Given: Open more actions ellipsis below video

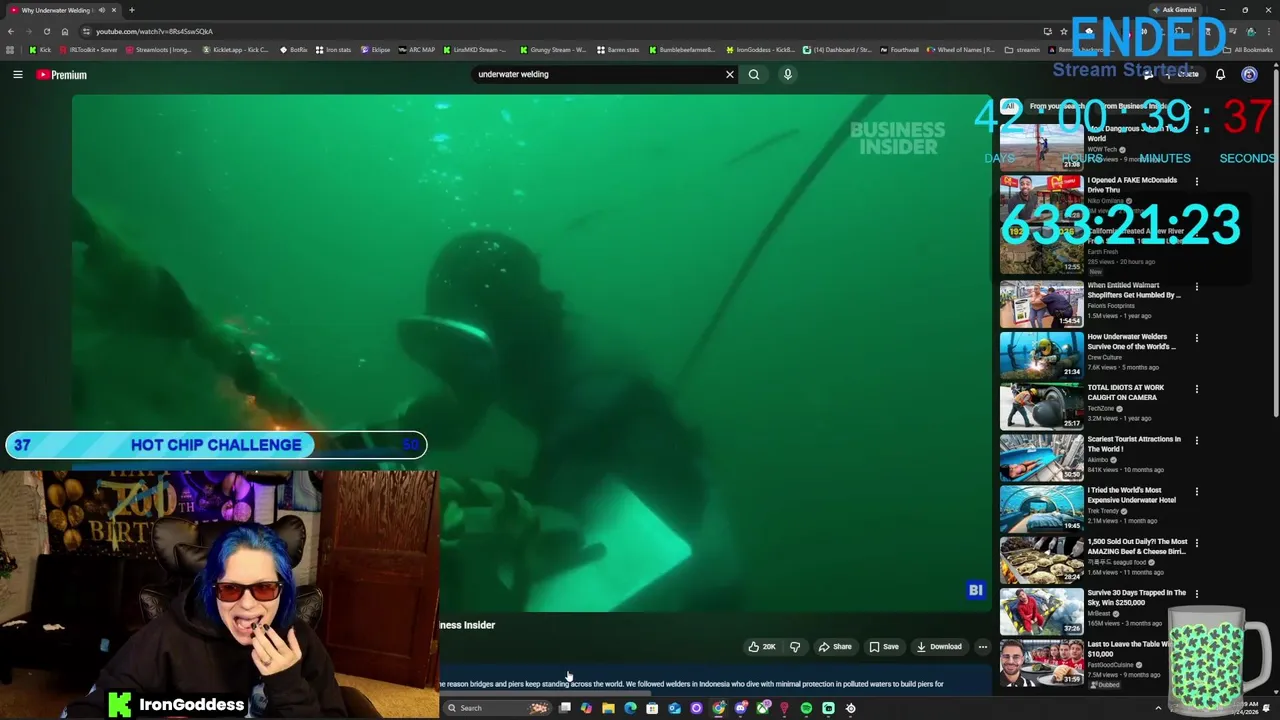Looking at the screenshot, I should pyautogui.click(x=983, y=647).
